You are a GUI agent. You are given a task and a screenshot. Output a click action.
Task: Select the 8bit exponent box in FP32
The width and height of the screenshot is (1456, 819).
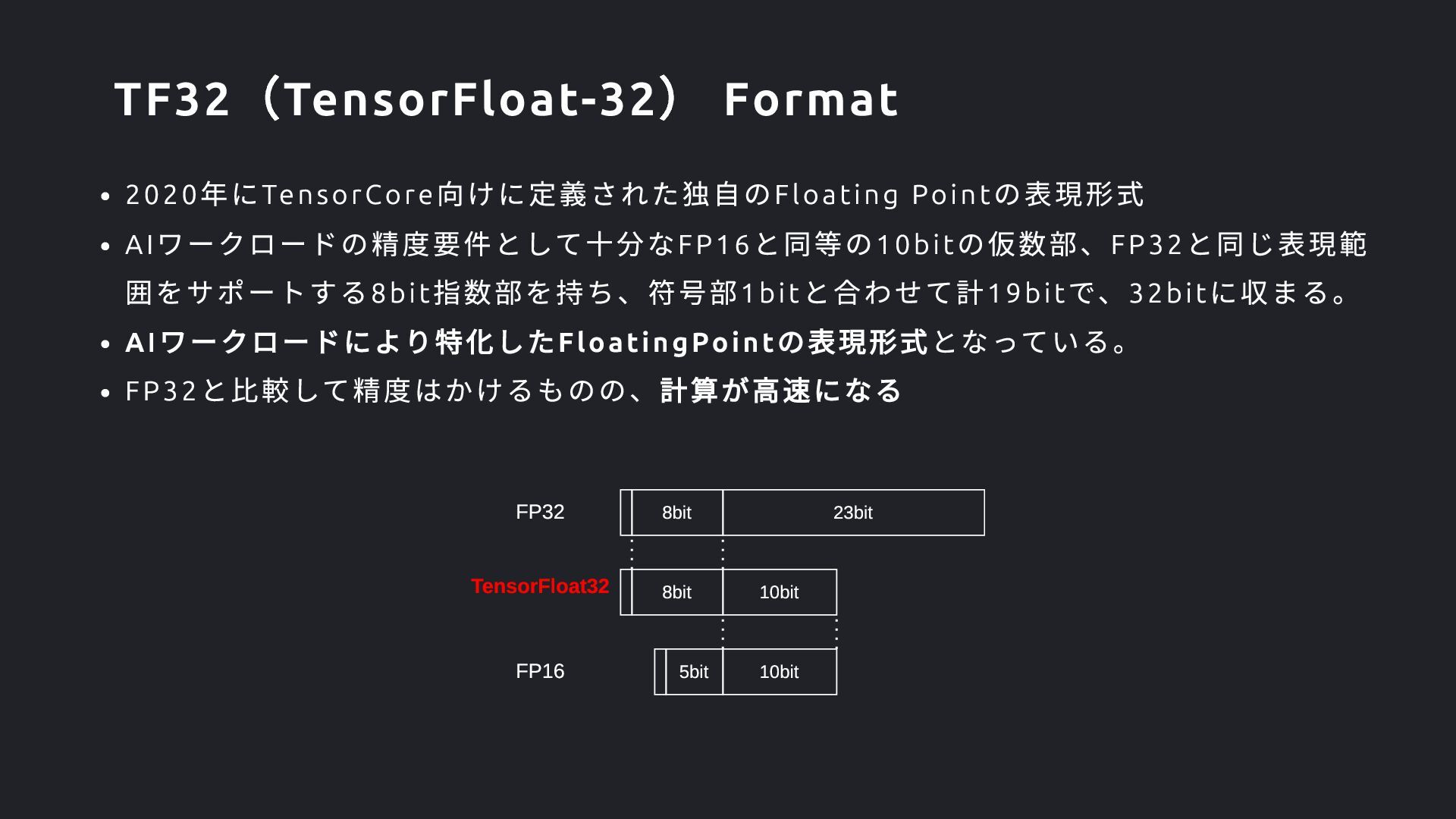[677, 513]
